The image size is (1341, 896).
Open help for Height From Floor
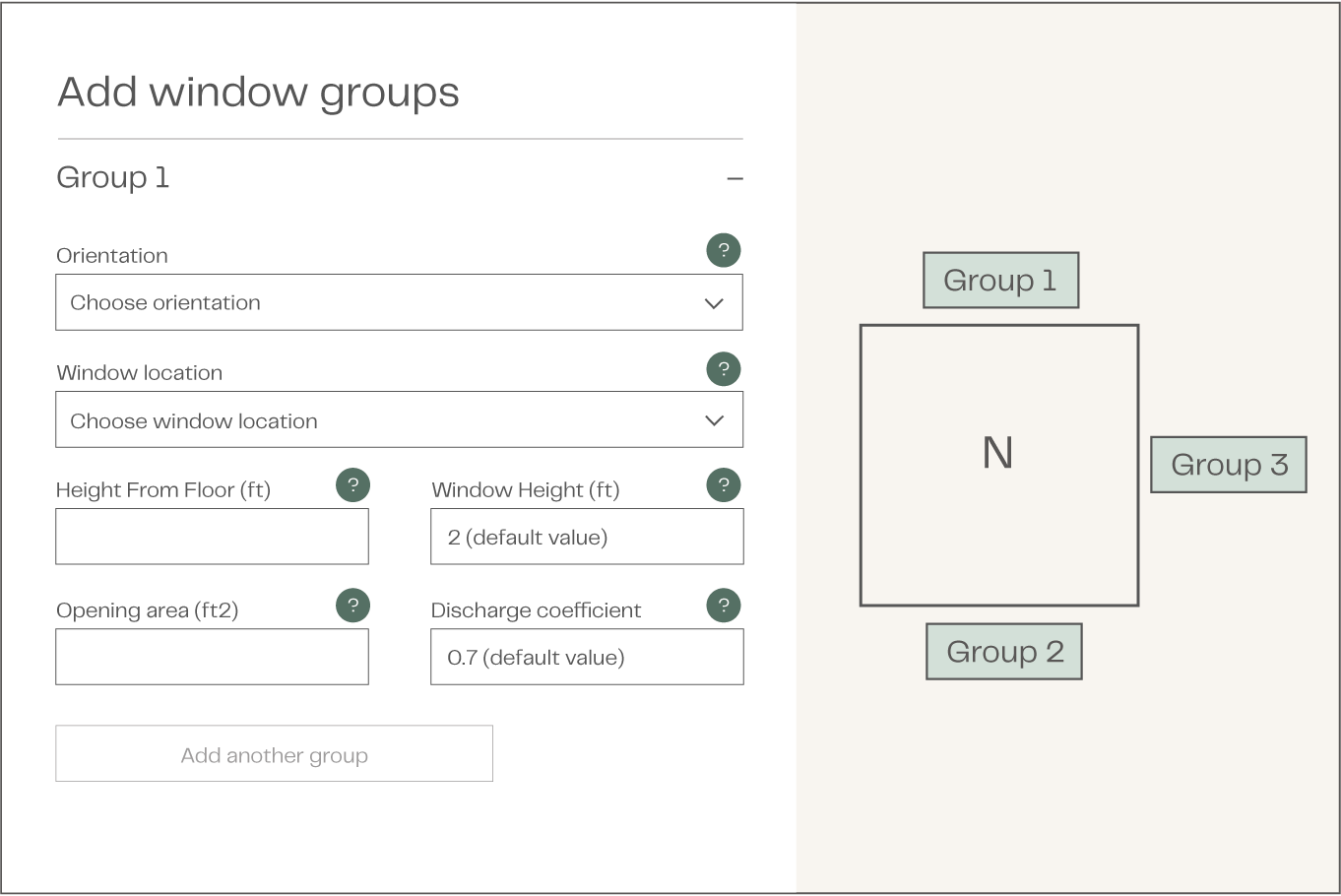pos(352,484)
